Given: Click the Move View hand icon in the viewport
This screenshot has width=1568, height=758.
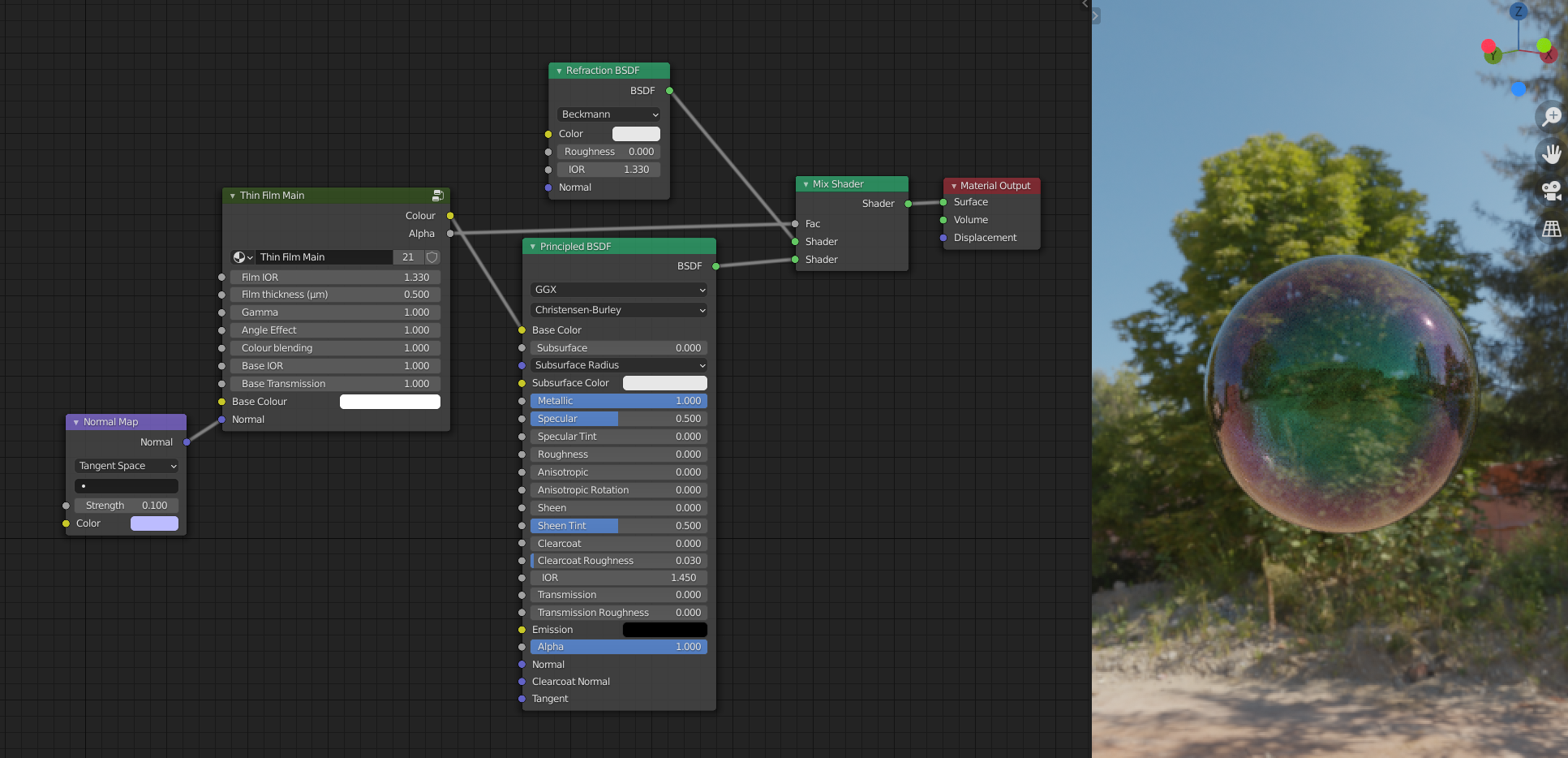Looking at the screenshot, I should coord(1551,153).
